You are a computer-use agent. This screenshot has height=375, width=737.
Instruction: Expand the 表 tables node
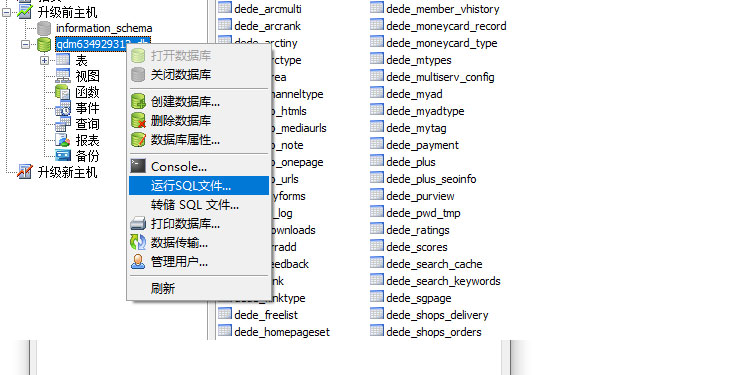(44, 60)
